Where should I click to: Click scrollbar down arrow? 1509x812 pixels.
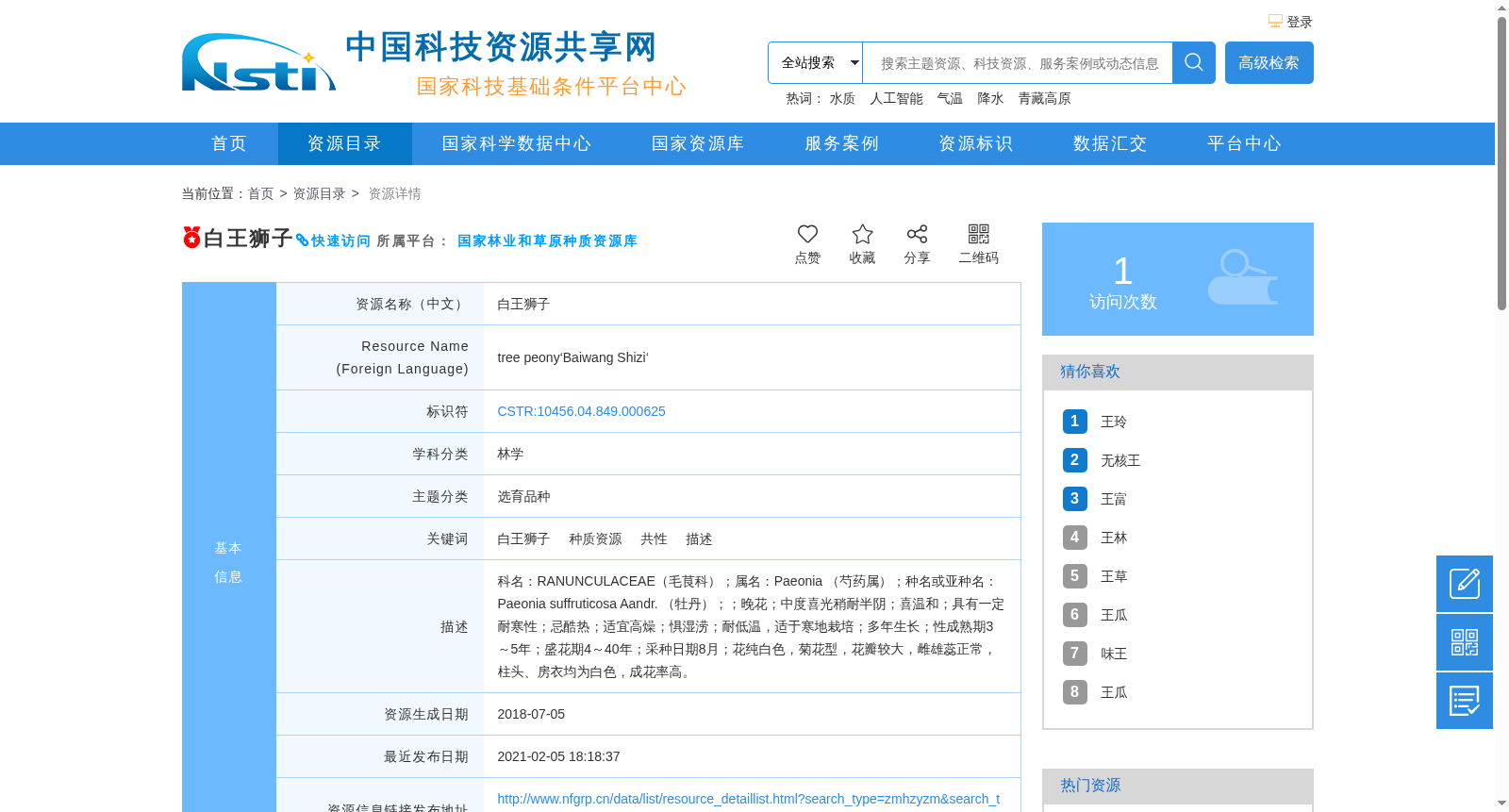pos(1501,804)
